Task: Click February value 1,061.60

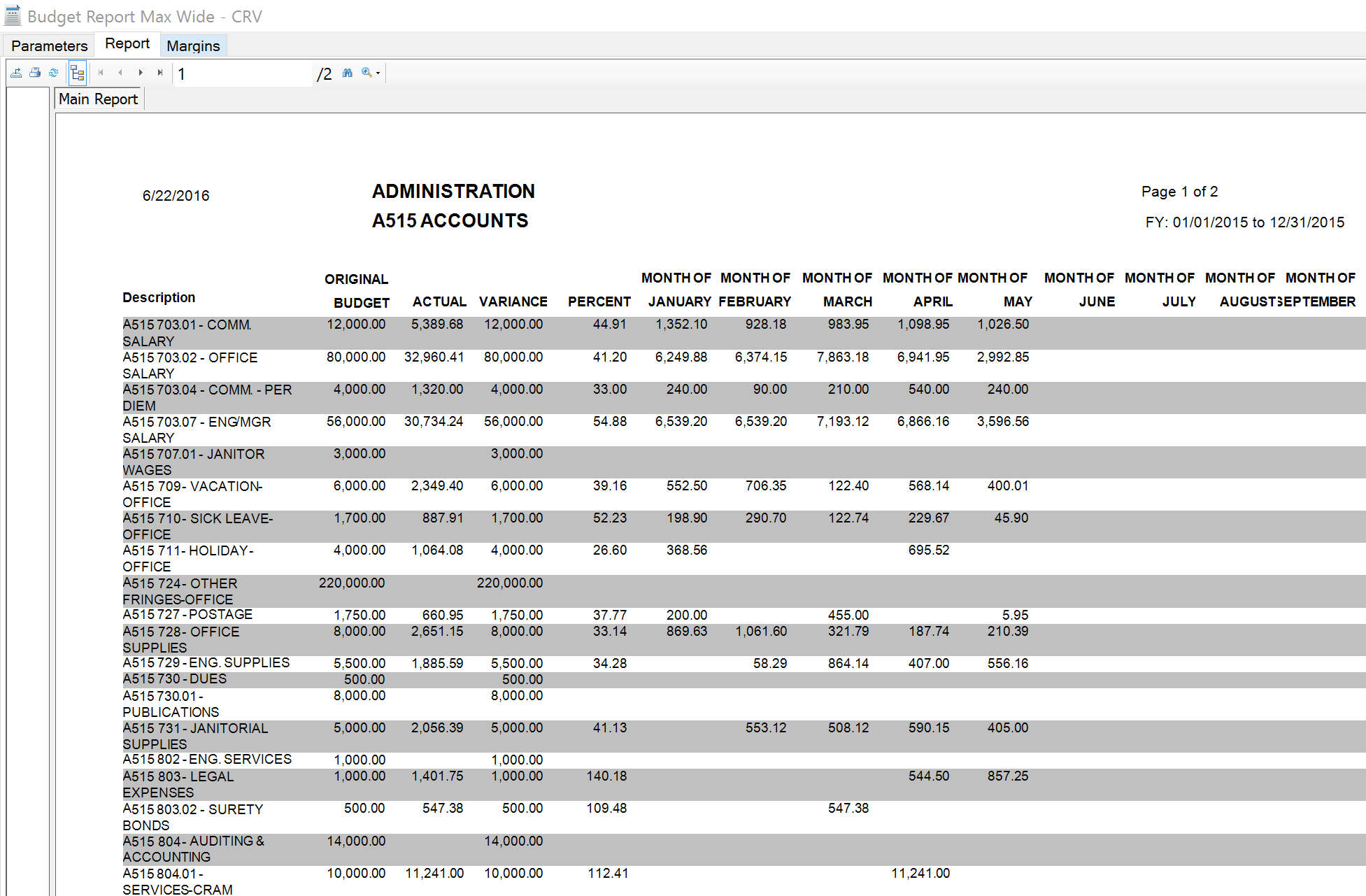Action: (761, 632)
